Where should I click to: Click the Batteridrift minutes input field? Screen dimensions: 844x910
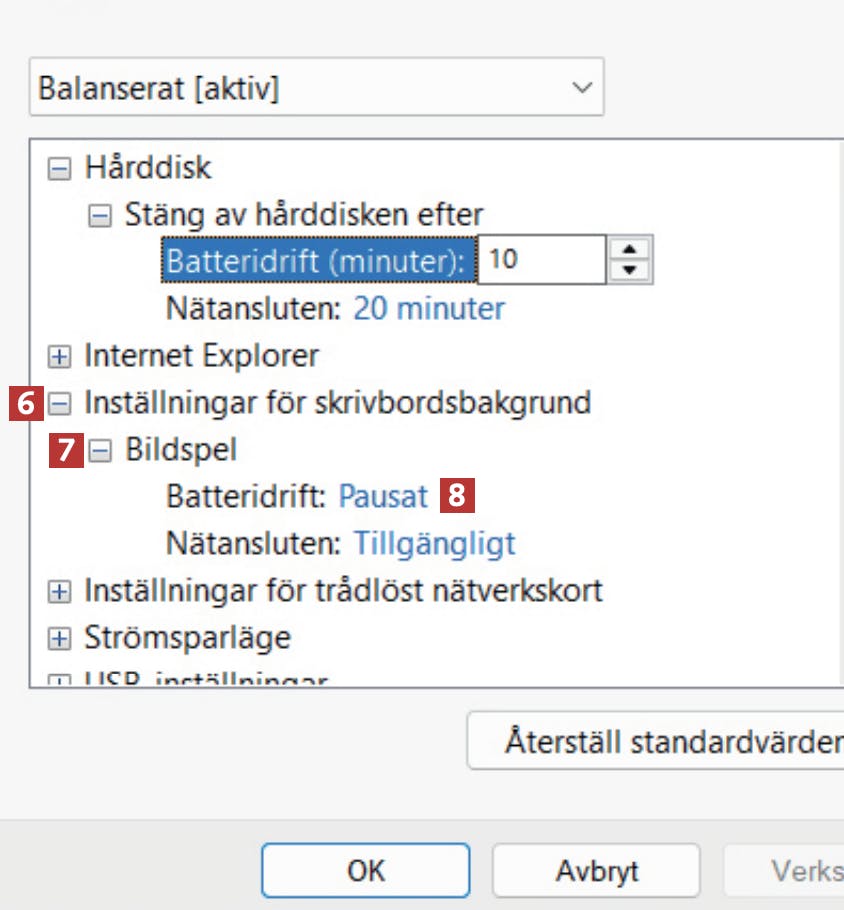click(x=540, y=260)
